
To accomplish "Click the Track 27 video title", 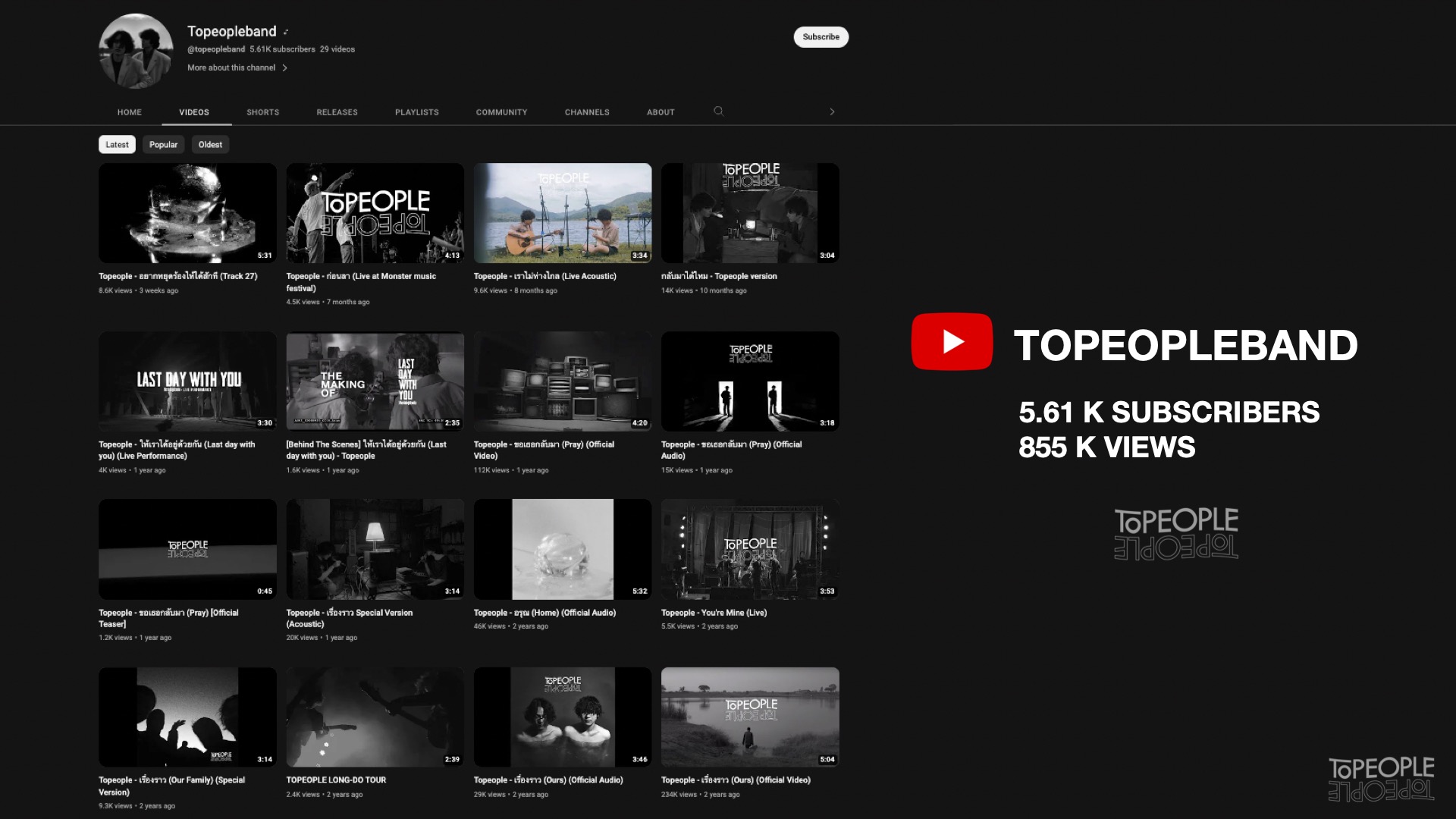I will point(177,277).
